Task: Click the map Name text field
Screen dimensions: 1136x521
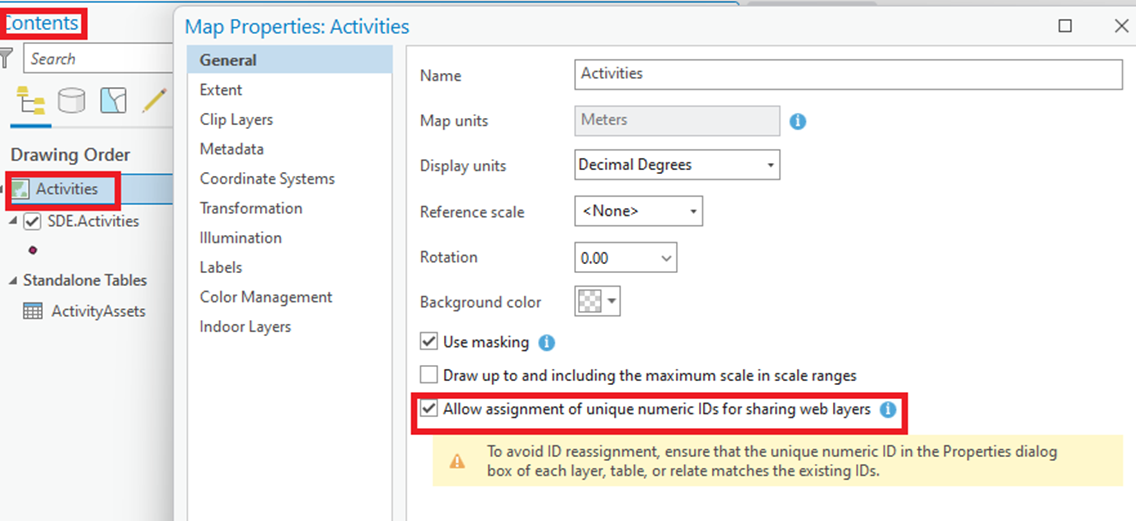Action: click(848, 74)
